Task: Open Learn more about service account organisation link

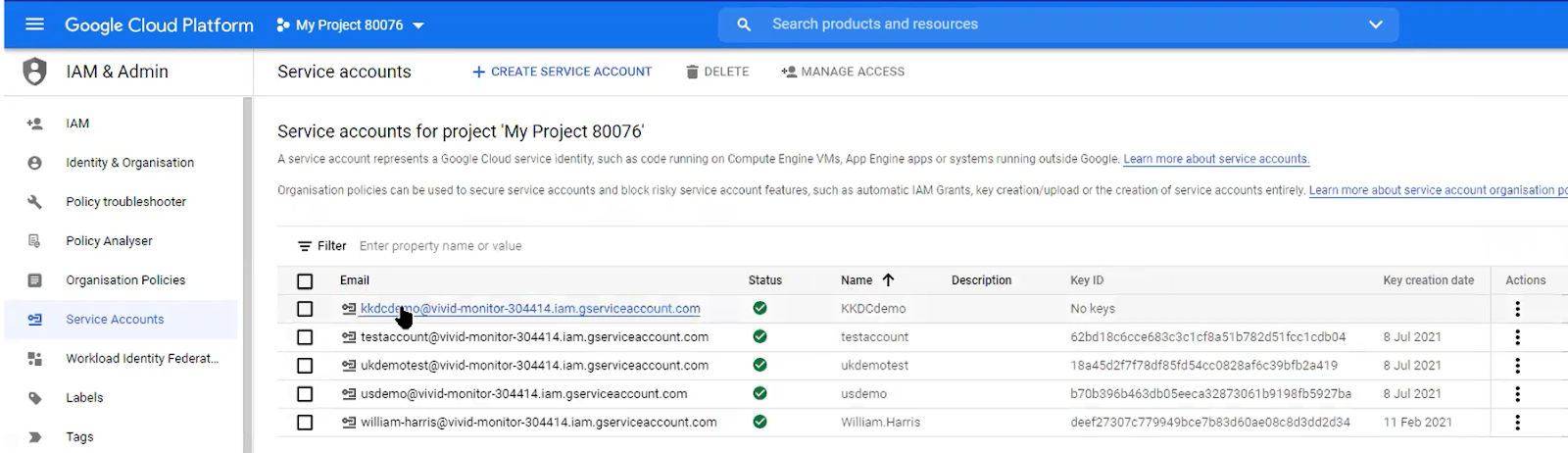Action: coord(1438,190)
